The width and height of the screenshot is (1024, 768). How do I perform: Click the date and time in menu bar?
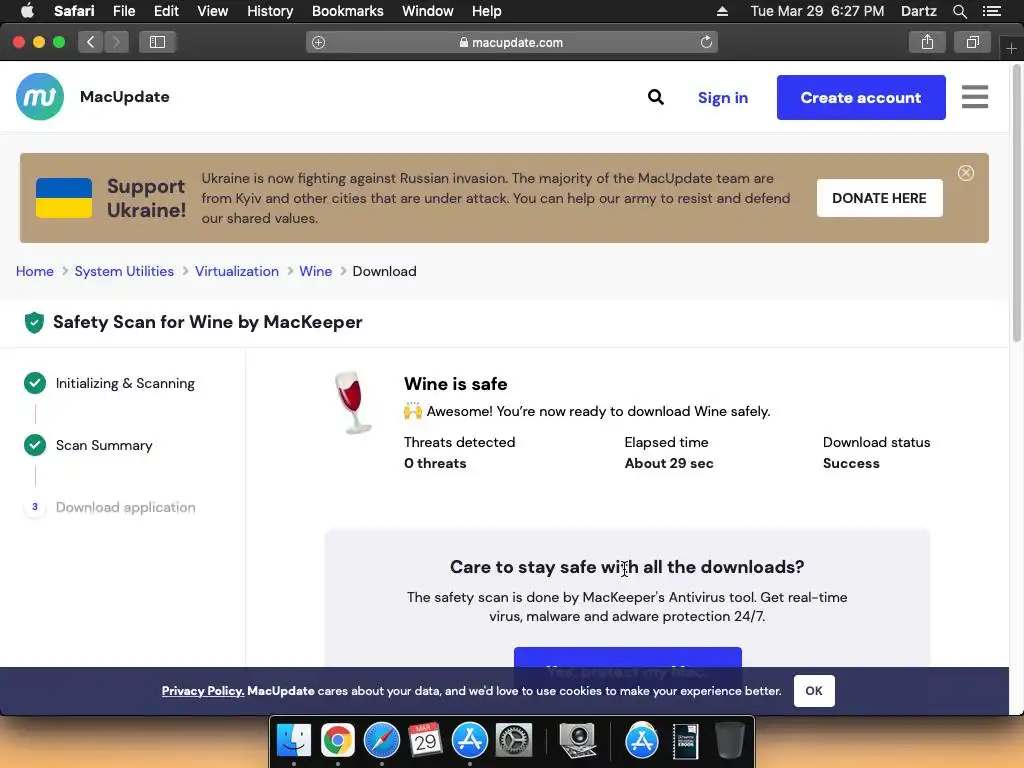[x=817, y=11]
